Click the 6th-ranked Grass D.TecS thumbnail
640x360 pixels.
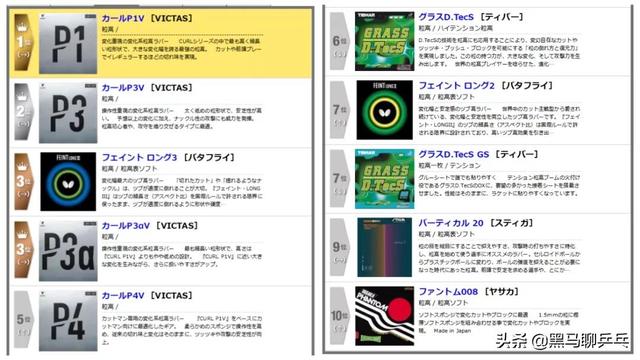(384, 41)
